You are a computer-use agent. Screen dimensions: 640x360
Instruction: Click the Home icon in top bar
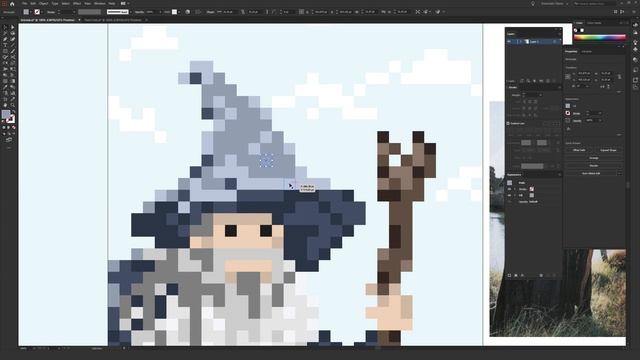(12, 4)
